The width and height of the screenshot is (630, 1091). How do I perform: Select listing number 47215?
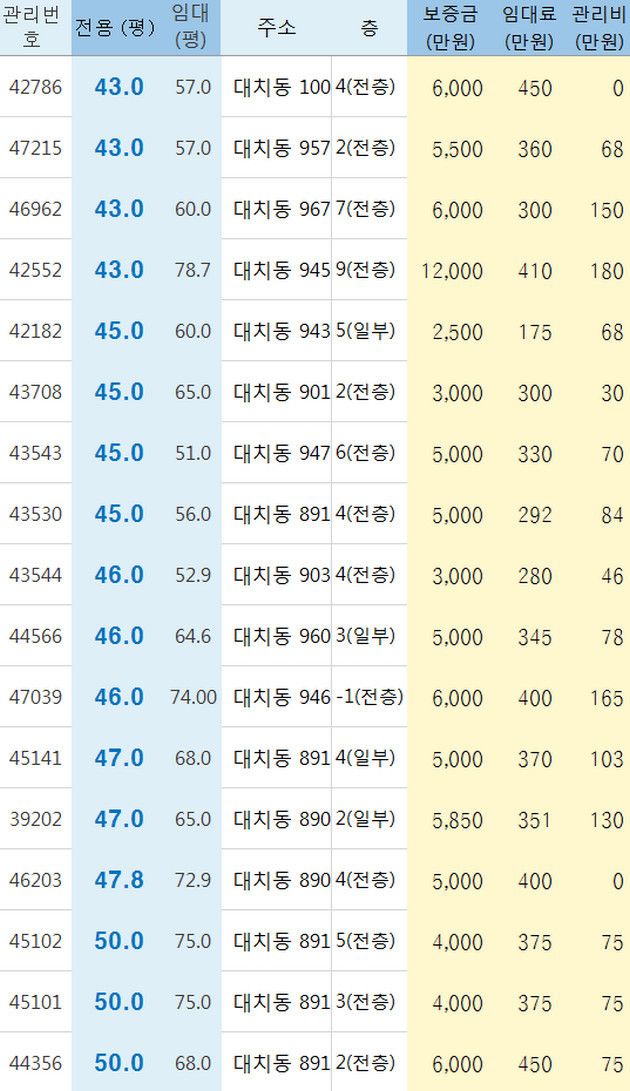click(x=36, y=148)
